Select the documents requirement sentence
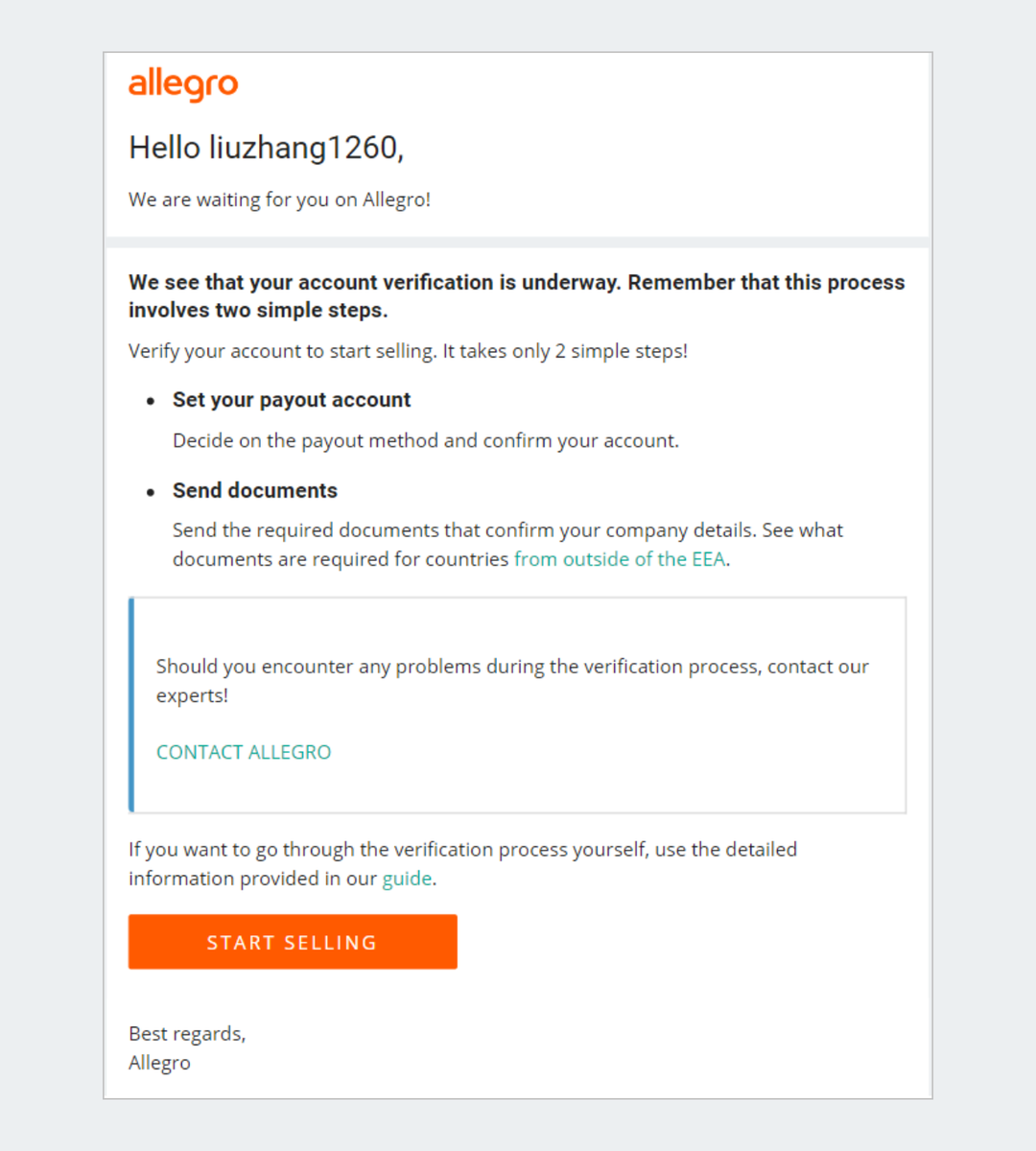Image resolution: width=1036 pixels, height=1151 pixels. click(x=508, y=544)
